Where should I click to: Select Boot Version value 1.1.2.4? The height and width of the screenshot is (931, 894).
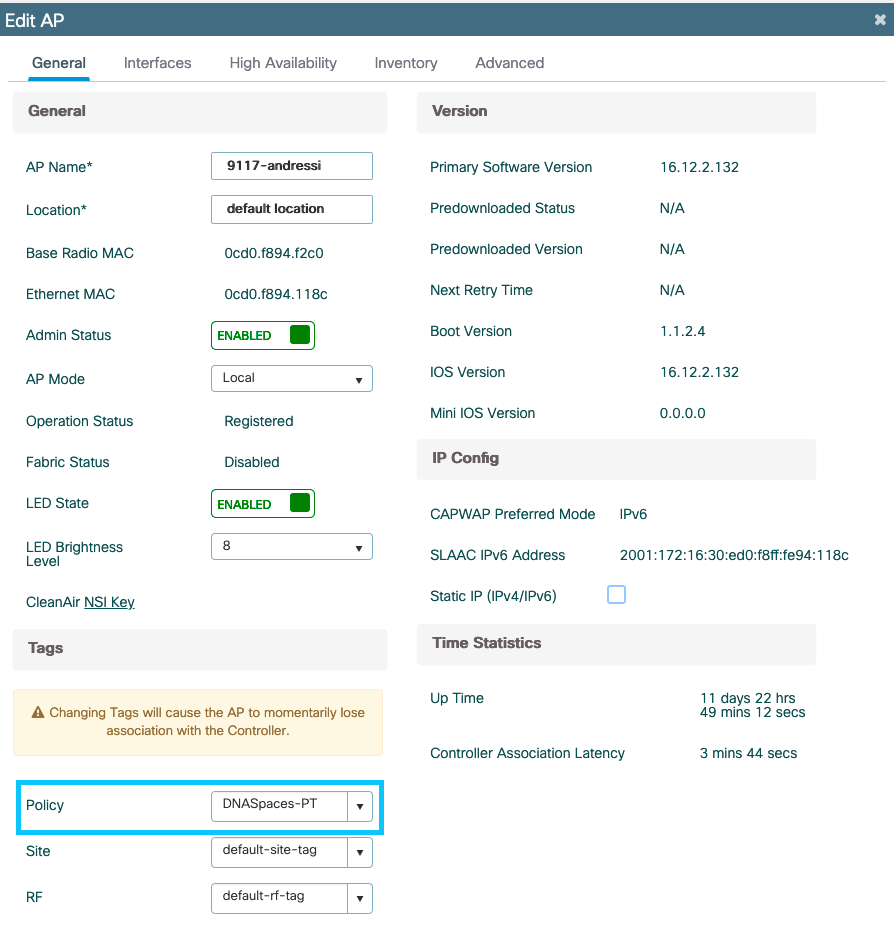click(683, 331)
